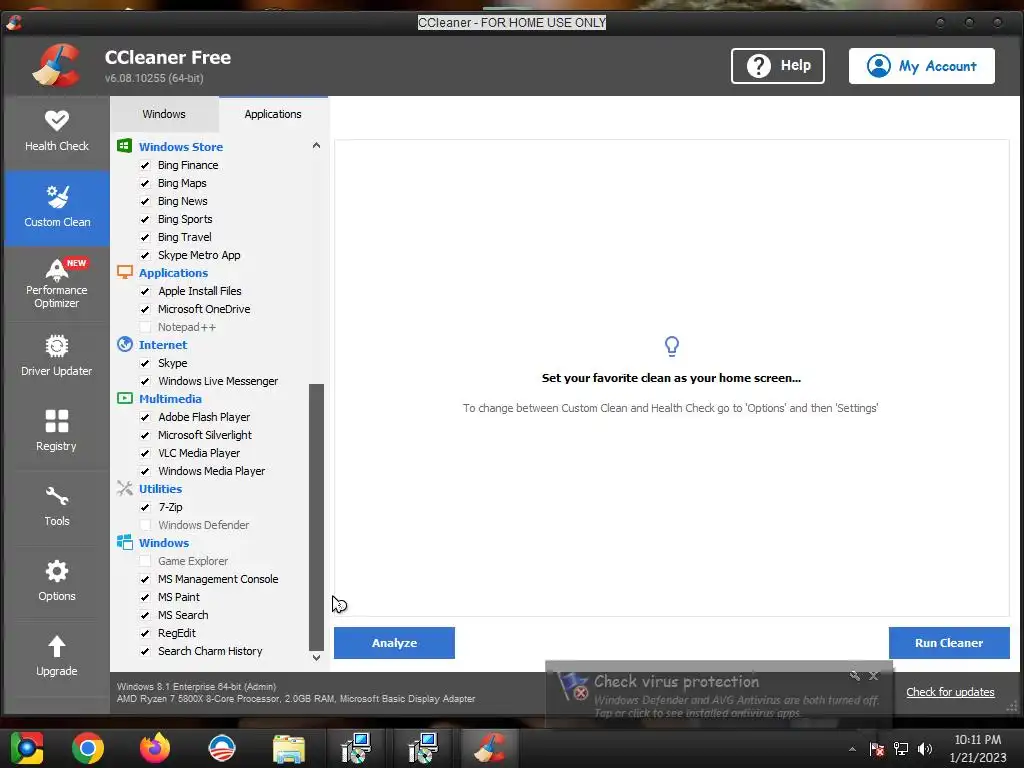Image resolution: width=1024 pixels, height=768 pixels.
Task: Uncheck Adobe Flash Player
Action: 145,417
